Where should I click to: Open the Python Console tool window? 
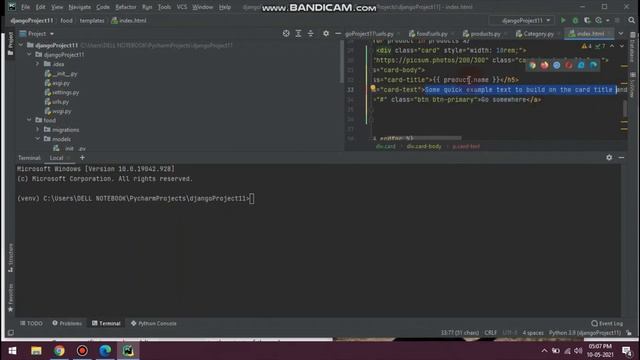(153, 323)
